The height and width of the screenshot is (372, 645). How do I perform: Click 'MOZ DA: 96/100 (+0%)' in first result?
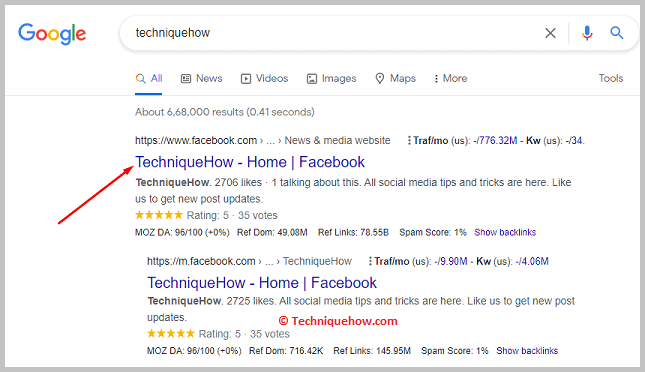click(x=182, y=232)
